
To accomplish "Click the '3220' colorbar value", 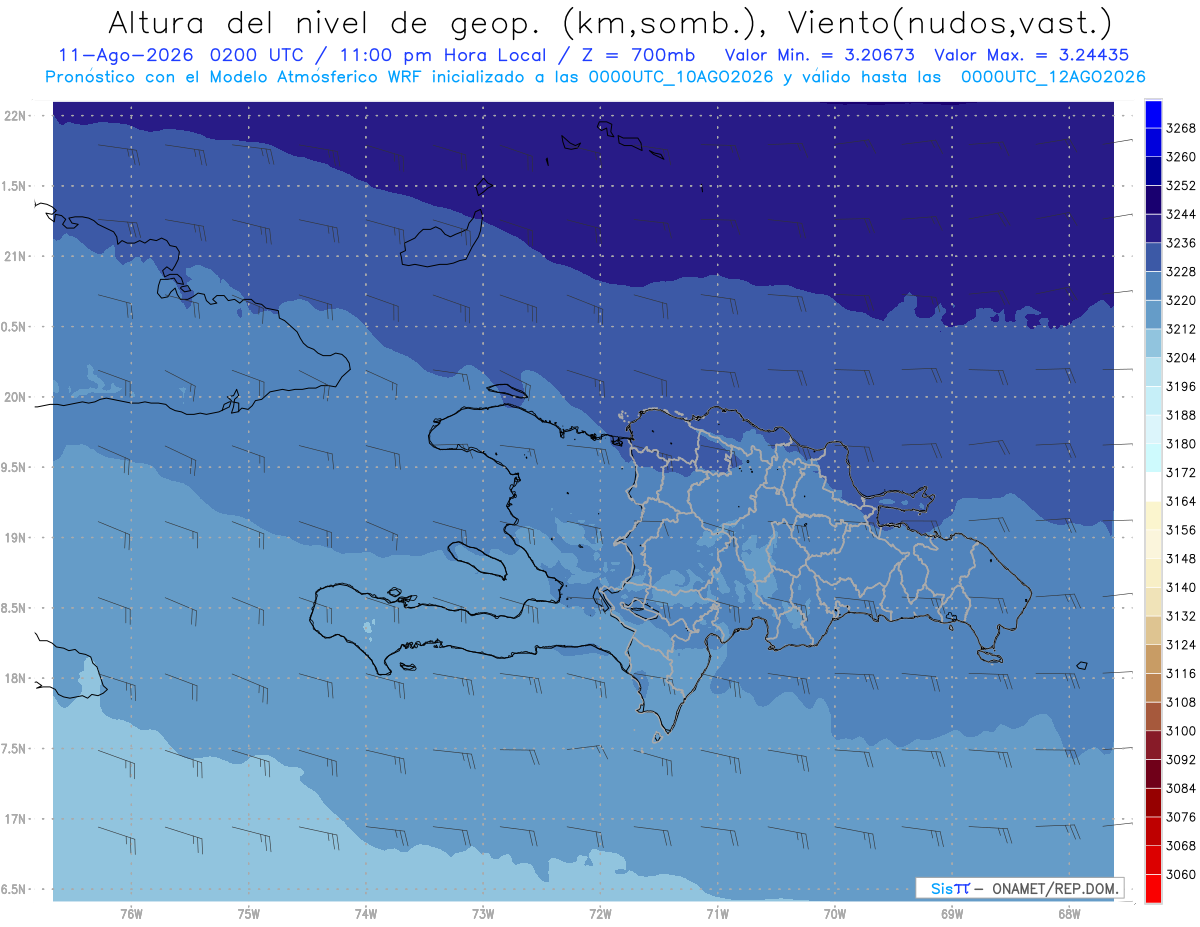I will (x=1180, y=300).
